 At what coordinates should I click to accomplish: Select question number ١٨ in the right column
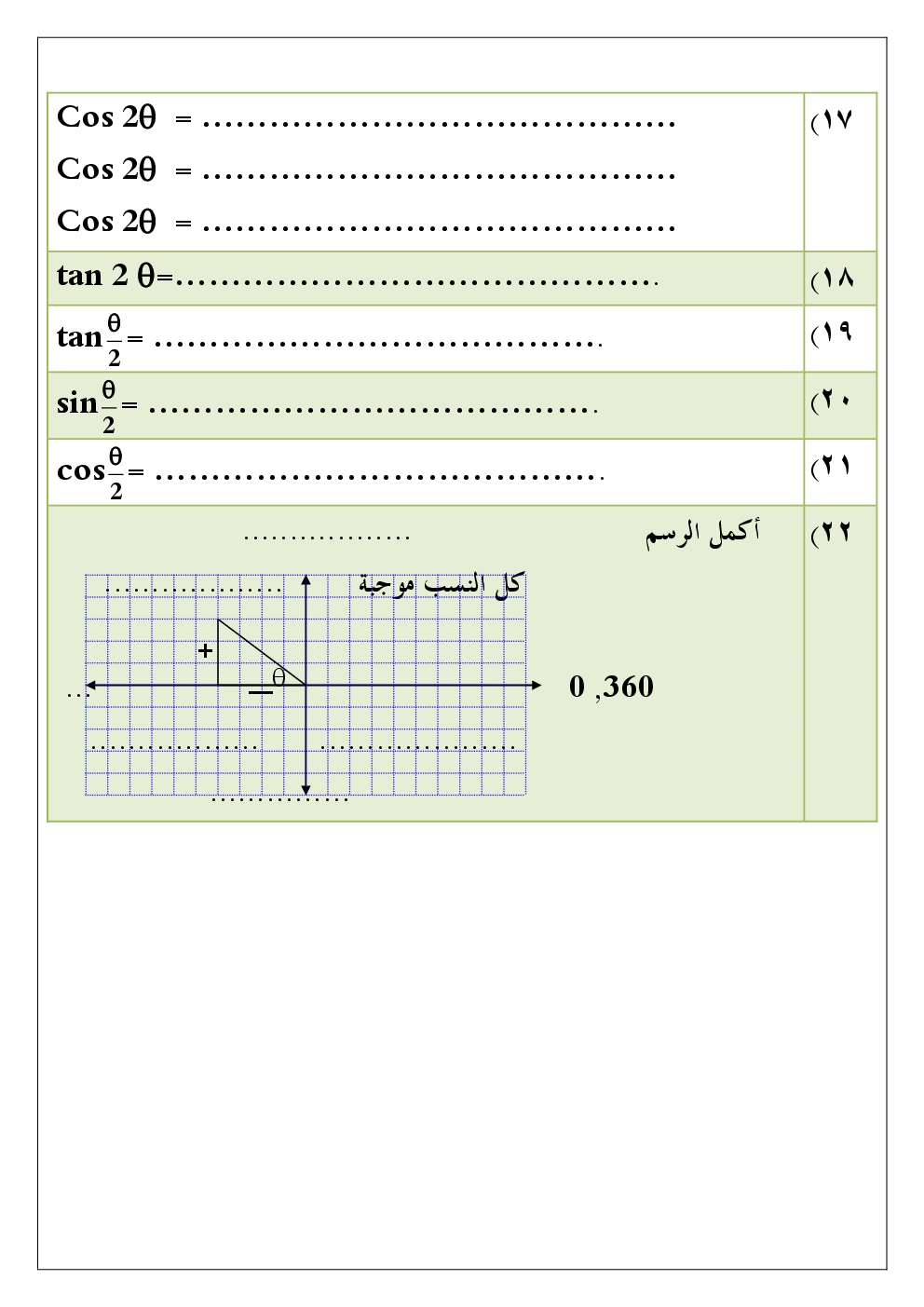pos(832,279)
